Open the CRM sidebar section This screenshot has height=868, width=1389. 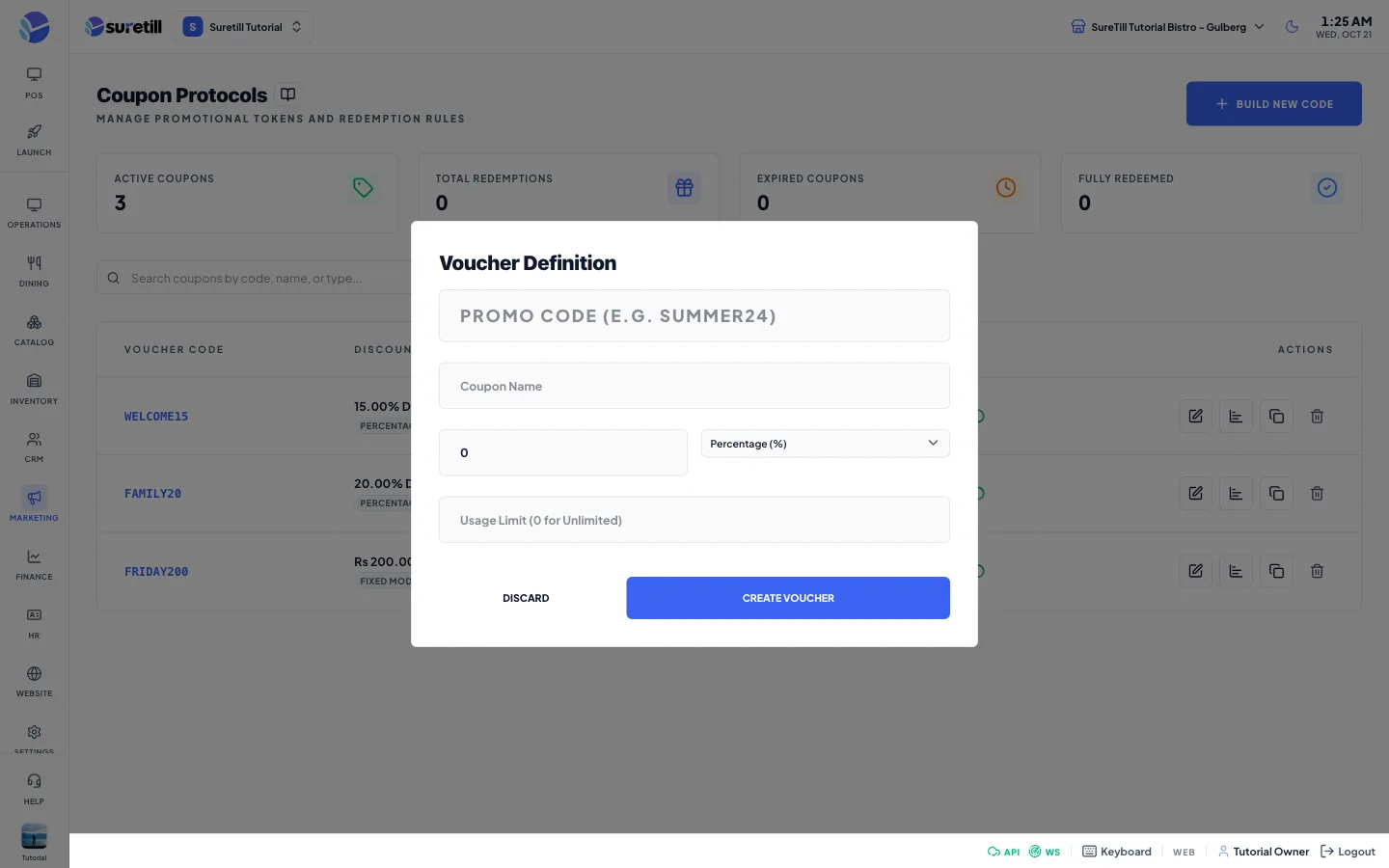coord(34,448)
